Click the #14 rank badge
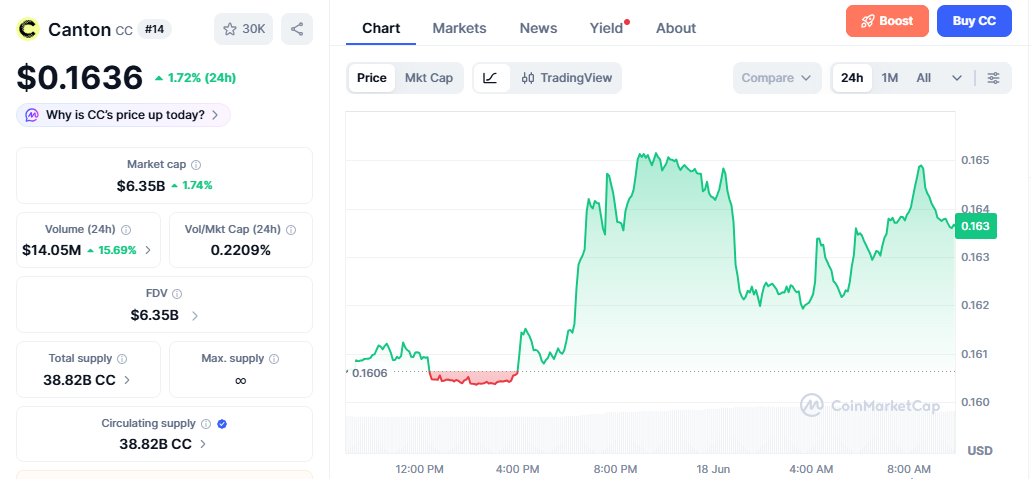This screenshot has width=1031, height=479. (x=155, y=29)
